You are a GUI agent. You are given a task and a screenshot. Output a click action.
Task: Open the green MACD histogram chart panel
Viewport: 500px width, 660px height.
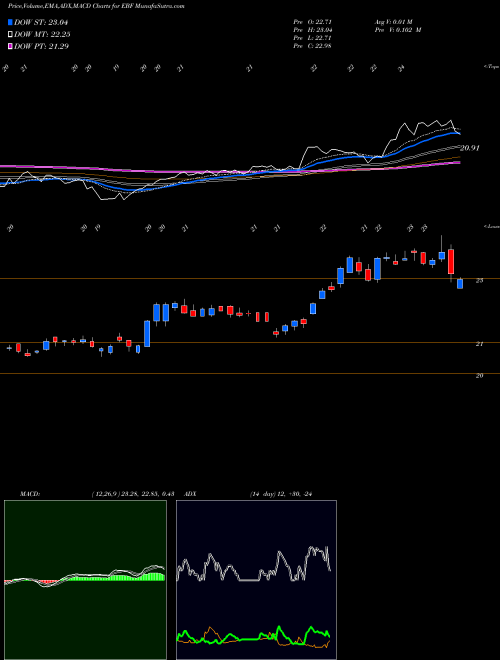pyautogui.click(x=85, y=580)
